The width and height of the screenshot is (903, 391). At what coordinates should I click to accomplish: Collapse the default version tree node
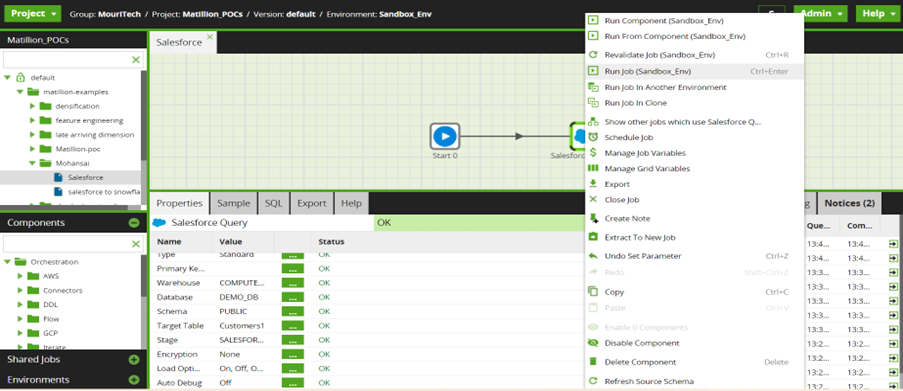pyautogui.click(x=7, y=77)
